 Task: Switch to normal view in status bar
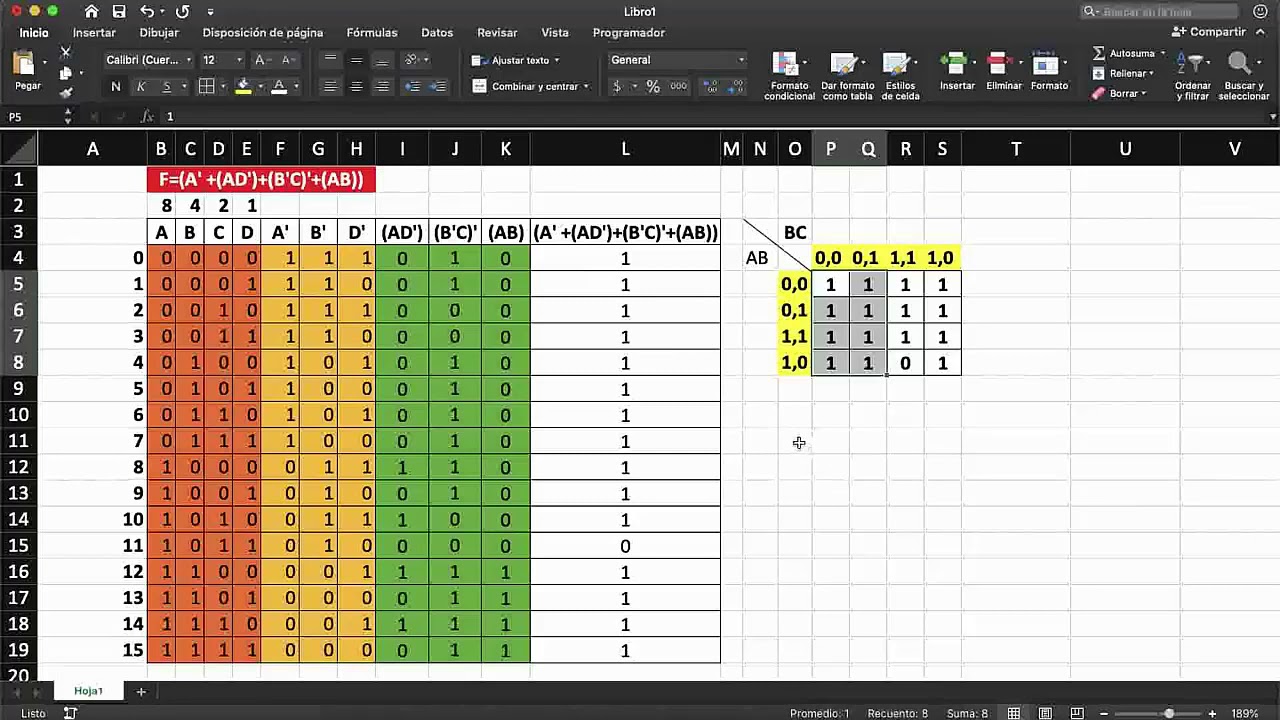pyautogui.click(x=1014, y=713)
